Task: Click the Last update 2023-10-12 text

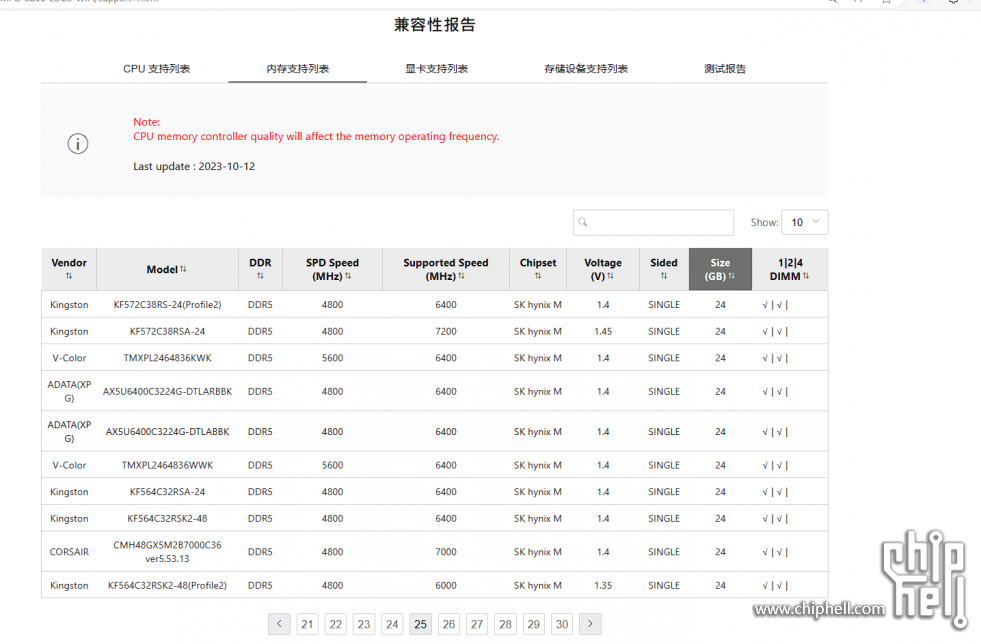Action: [x=194, y=166]
